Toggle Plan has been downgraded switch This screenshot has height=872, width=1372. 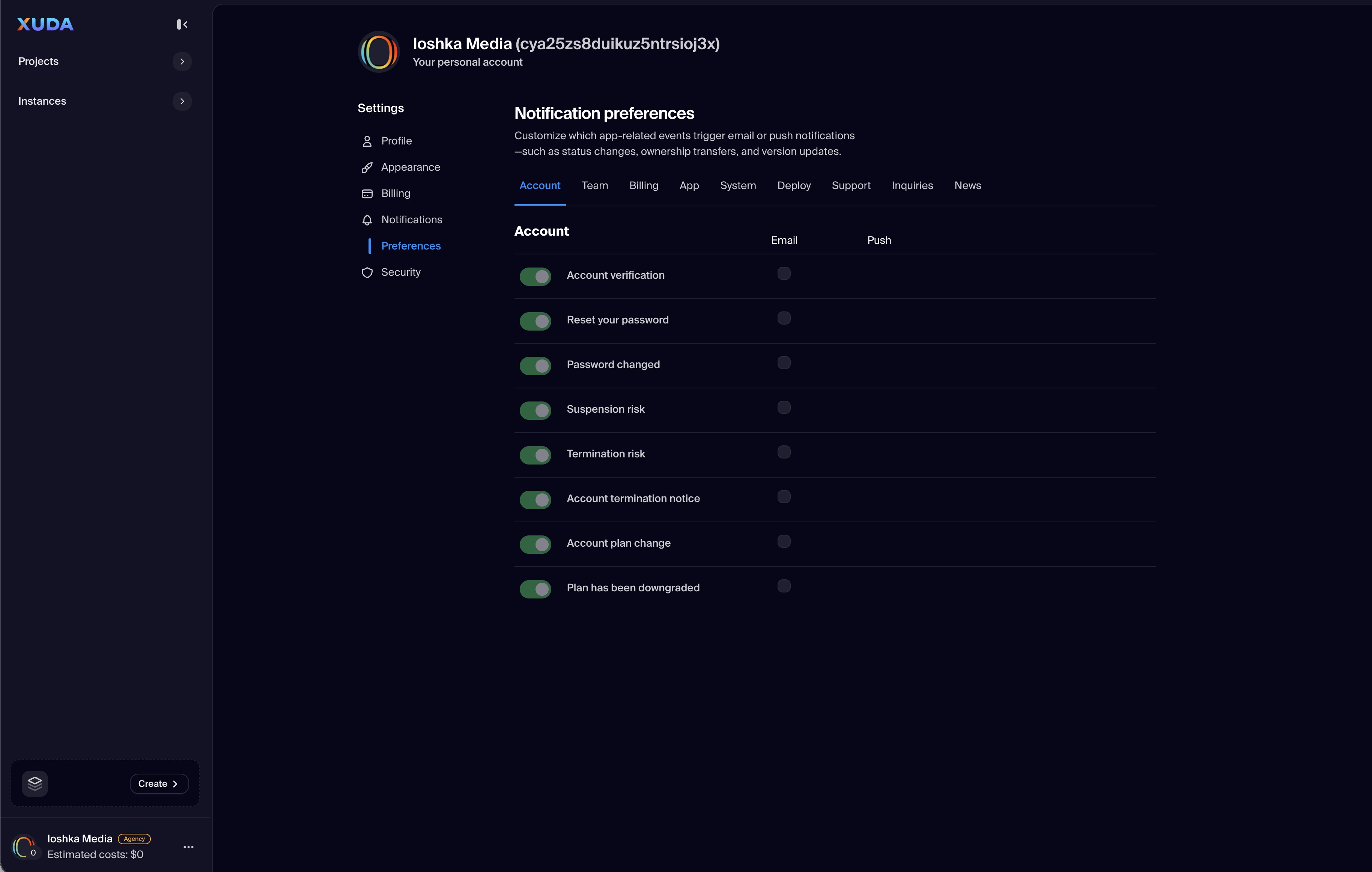pos(535,589)
